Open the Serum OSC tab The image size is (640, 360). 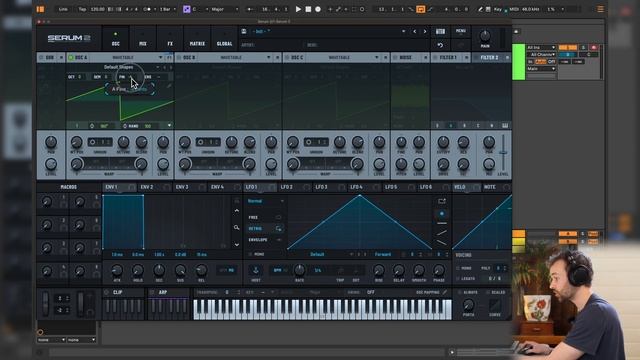click(116, 39)
